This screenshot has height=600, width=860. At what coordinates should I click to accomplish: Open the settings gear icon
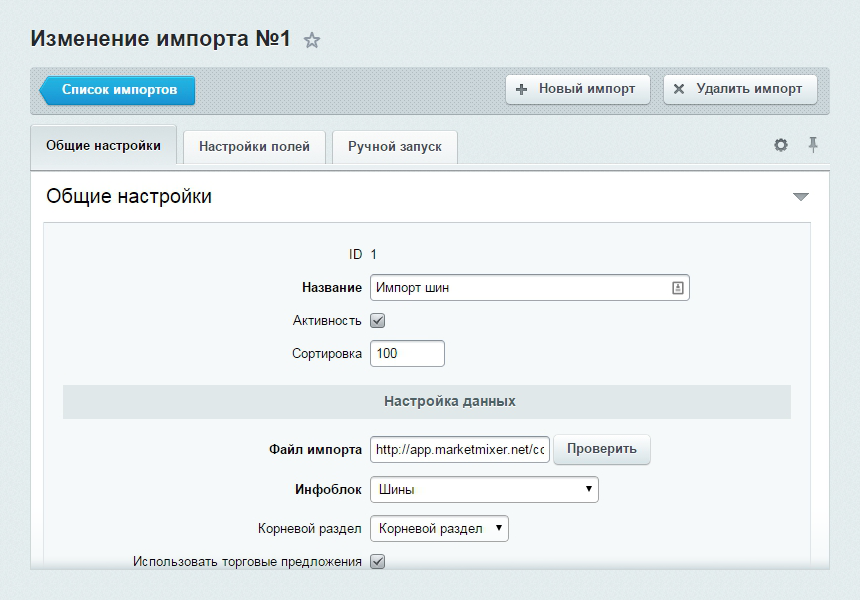(x=781, y=145)
